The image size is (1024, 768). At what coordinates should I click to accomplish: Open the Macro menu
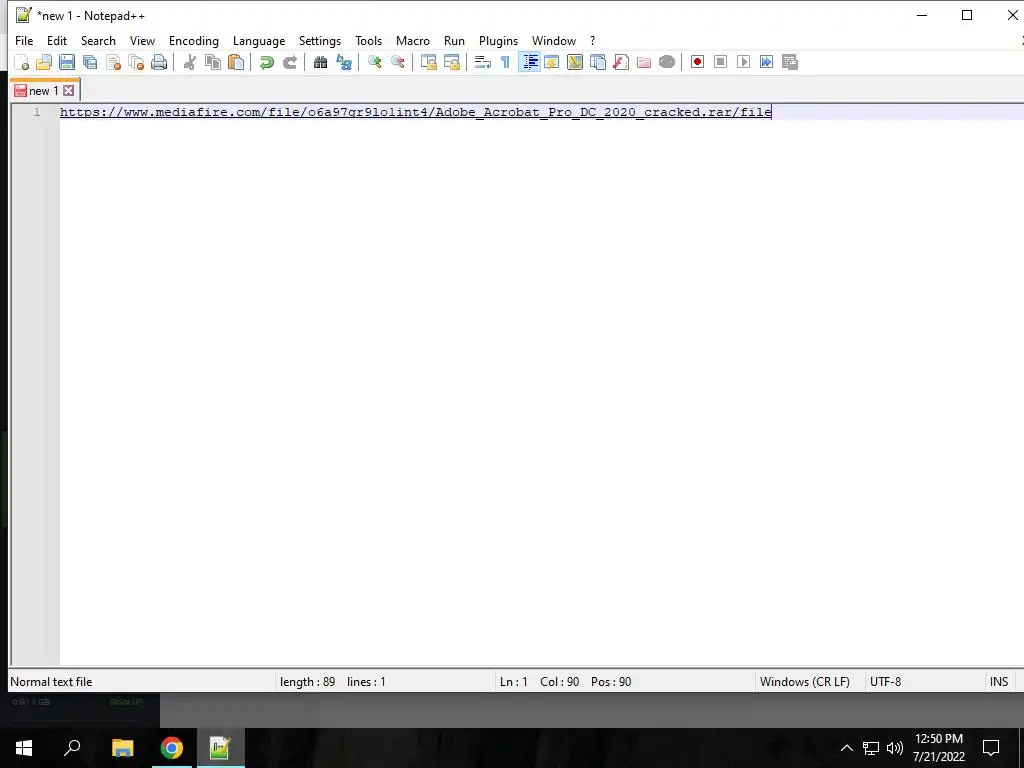tap(413, 40)
